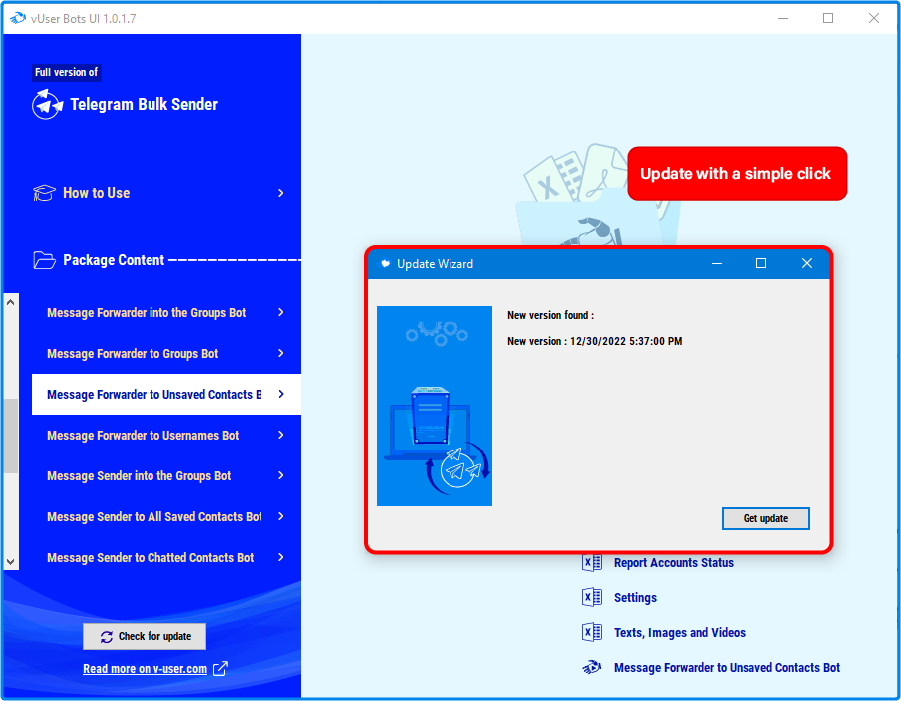Image resolution: width=901 pixels, height=701 pixels.
Task: Expand Message Forwarder to Usernames Bot chevron
Action: (x=280, y=435)
